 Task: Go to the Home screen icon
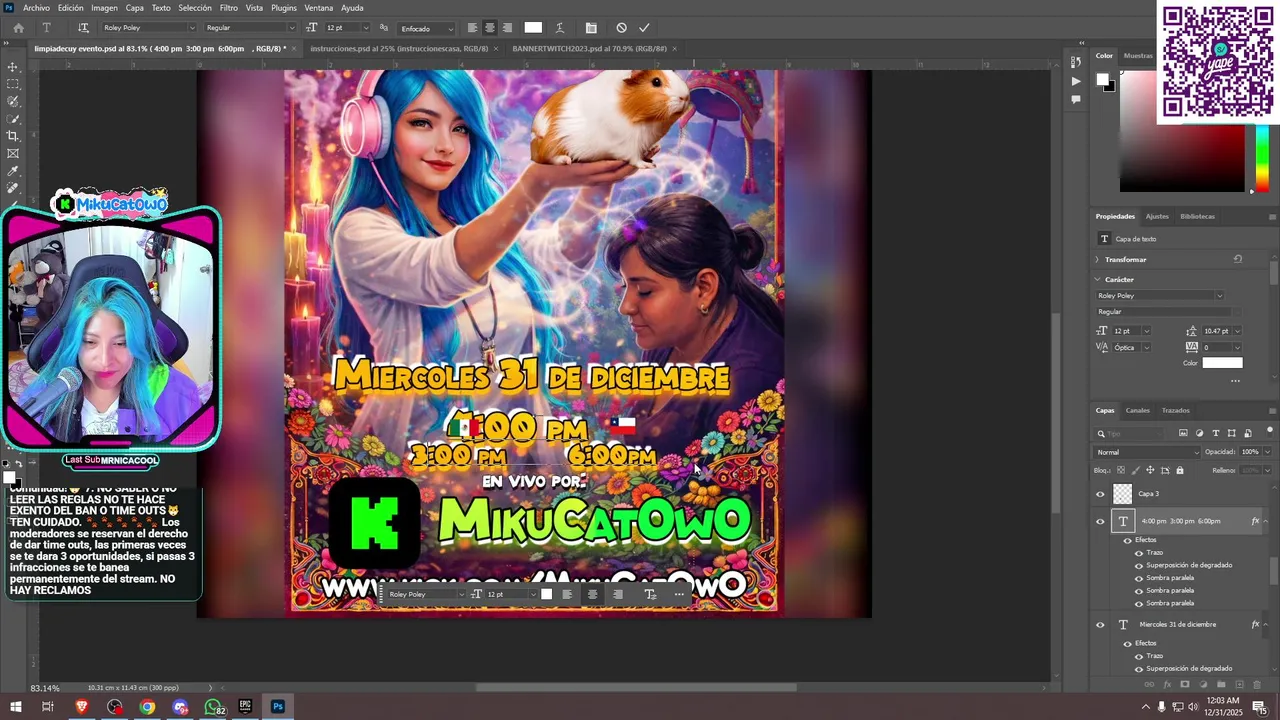tap(18, 28)
